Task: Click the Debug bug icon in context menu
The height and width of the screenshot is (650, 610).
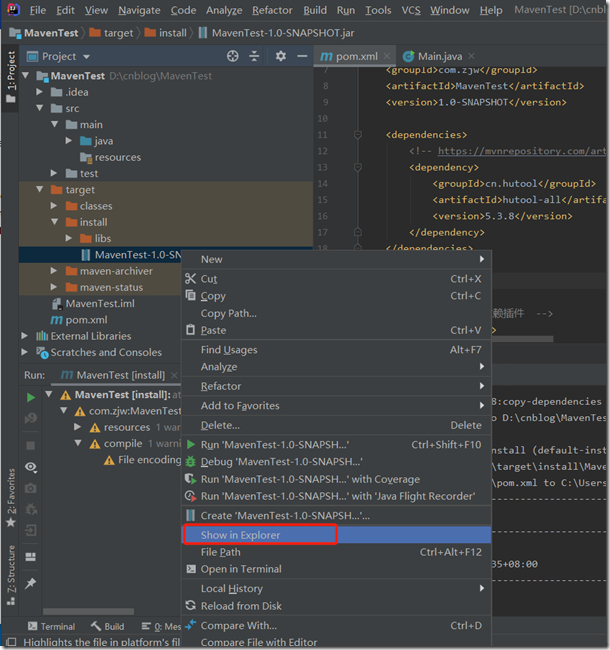Action: pyautogui.click(x=191, y=461)
